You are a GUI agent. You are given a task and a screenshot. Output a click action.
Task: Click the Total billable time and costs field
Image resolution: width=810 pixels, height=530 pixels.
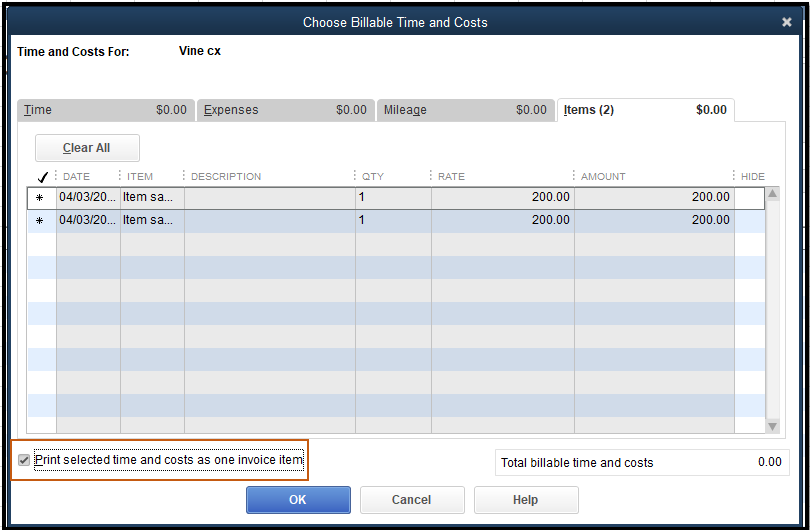click(x=642, y=462)
